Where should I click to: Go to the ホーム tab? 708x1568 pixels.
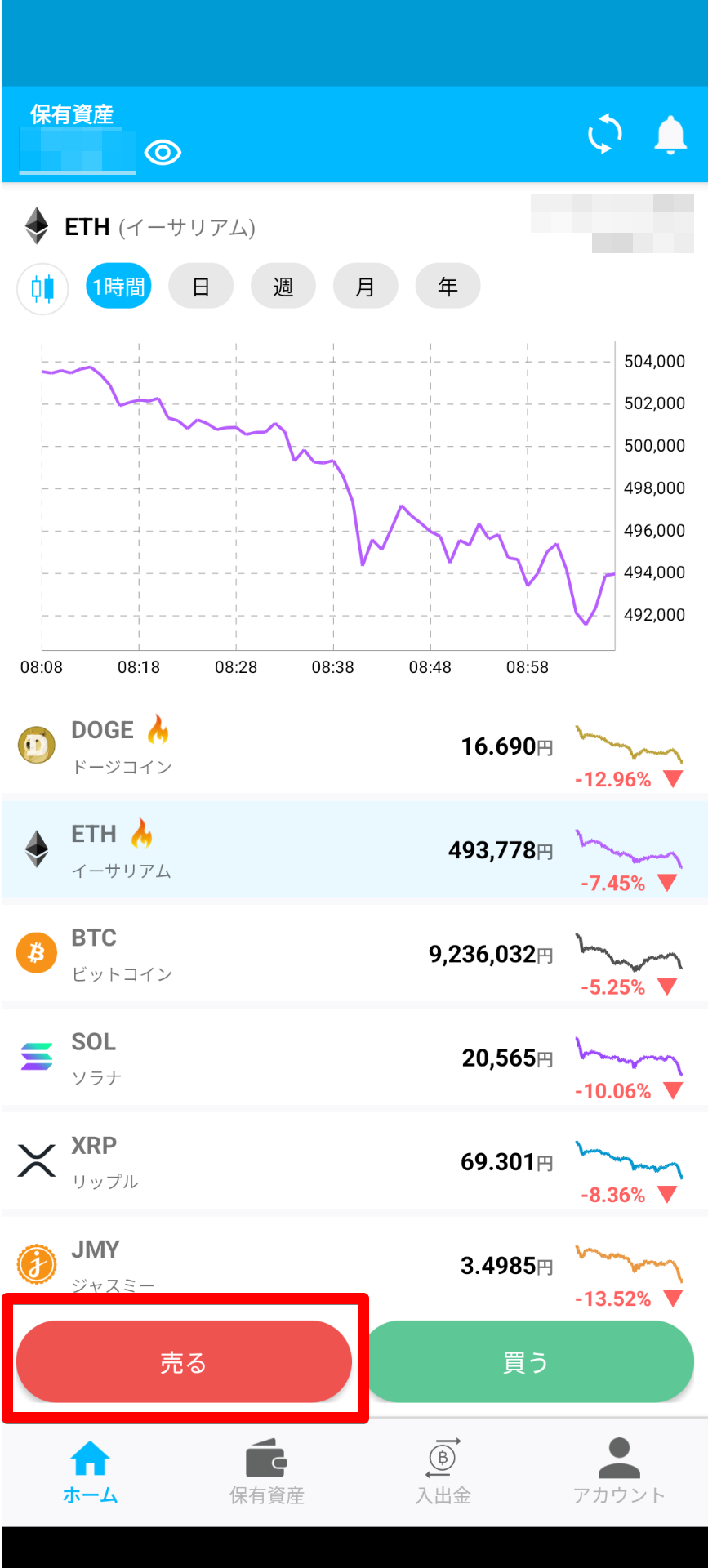(90, 1472)
